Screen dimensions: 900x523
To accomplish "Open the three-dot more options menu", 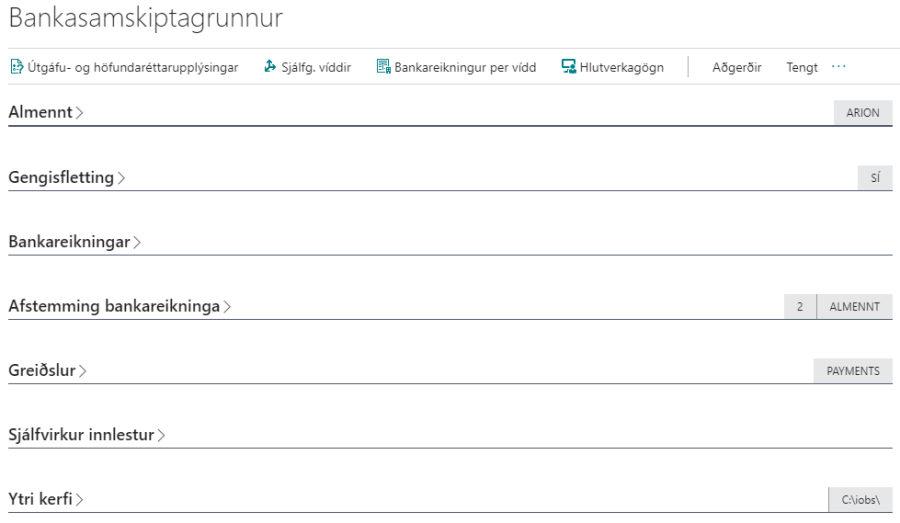I will [x=838, y=67].
